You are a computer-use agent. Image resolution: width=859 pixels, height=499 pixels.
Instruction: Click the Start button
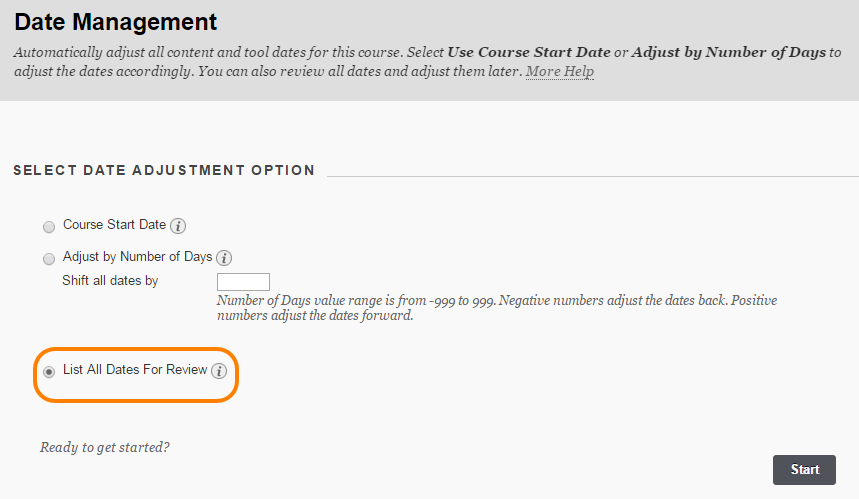pyautogui.click(x=804, y=469)
